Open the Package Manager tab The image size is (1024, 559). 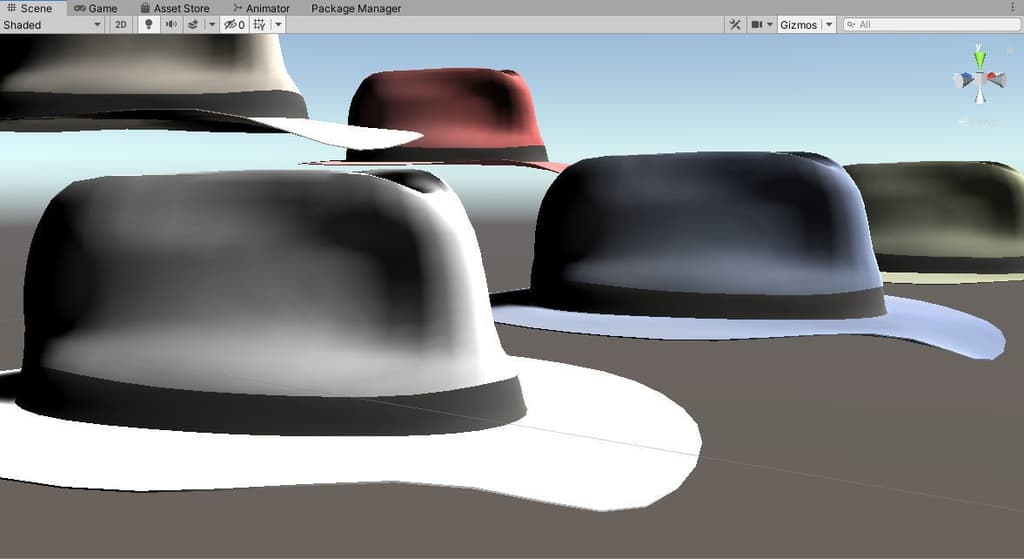(x=356, y=8)
